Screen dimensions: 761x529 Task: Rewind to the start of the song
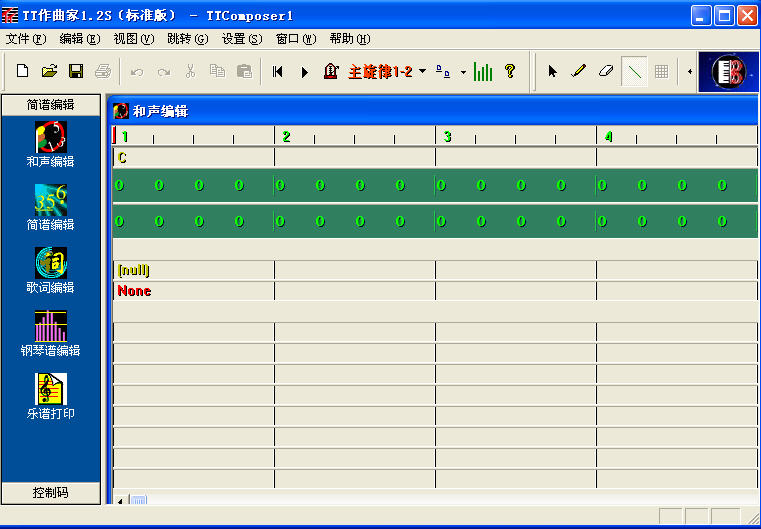click(278, 72)
